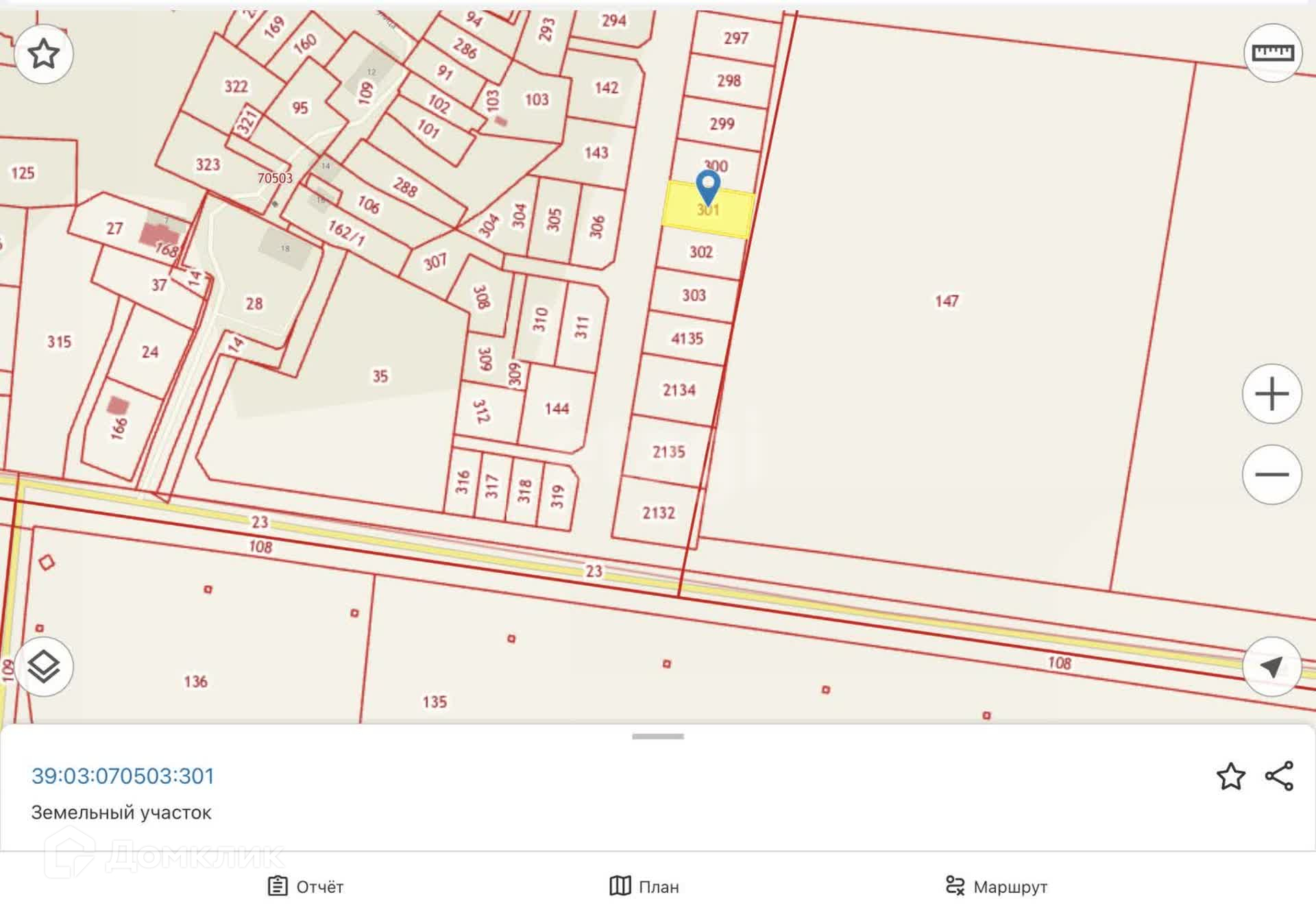
Task: Select parcel 2134 on the map
Action: (x=679, y=390)
